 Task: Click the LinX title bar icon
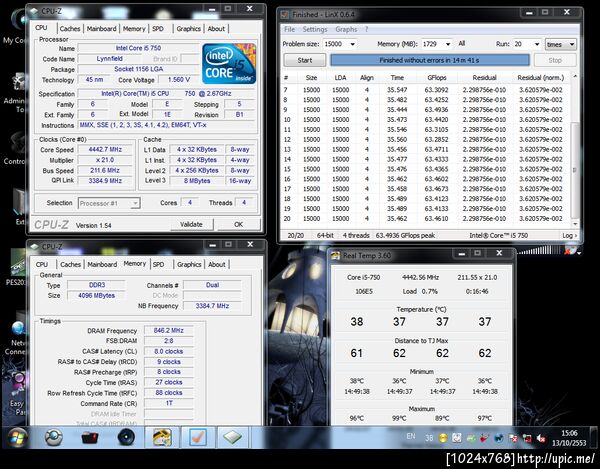coord(285,15)
